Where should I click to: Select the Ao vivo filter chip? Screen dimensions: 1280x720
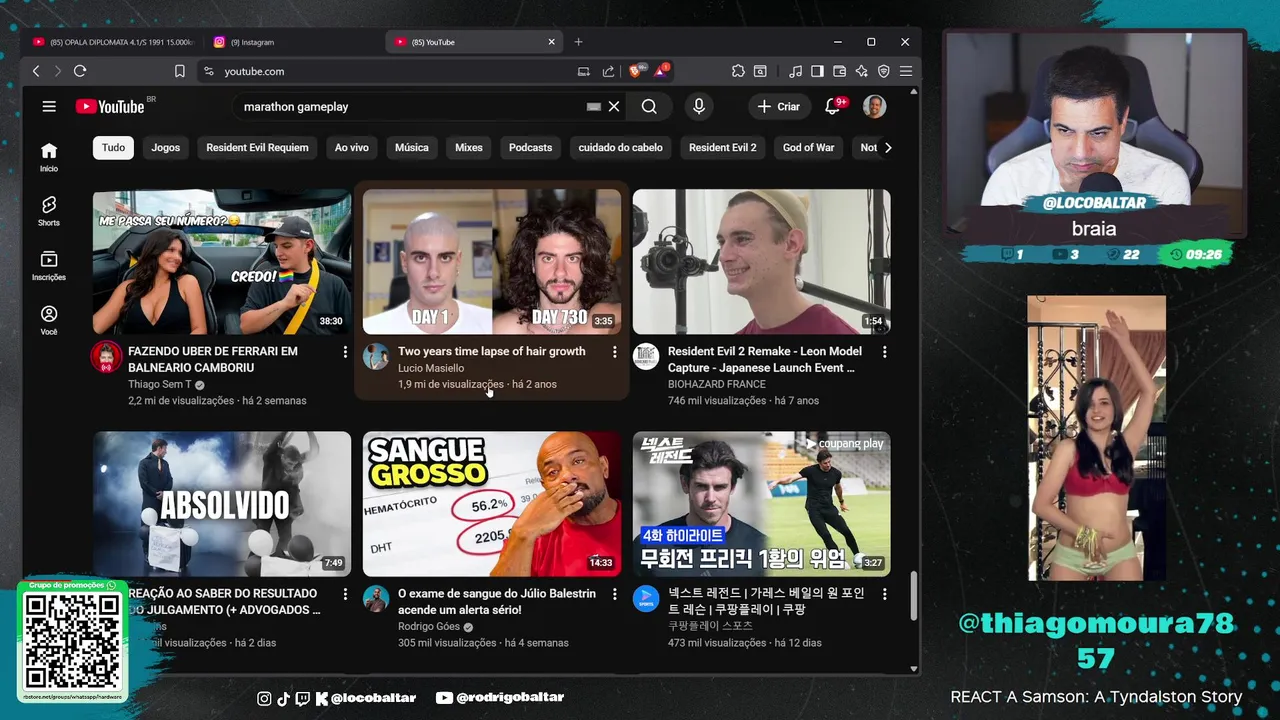tap(352, 148)
